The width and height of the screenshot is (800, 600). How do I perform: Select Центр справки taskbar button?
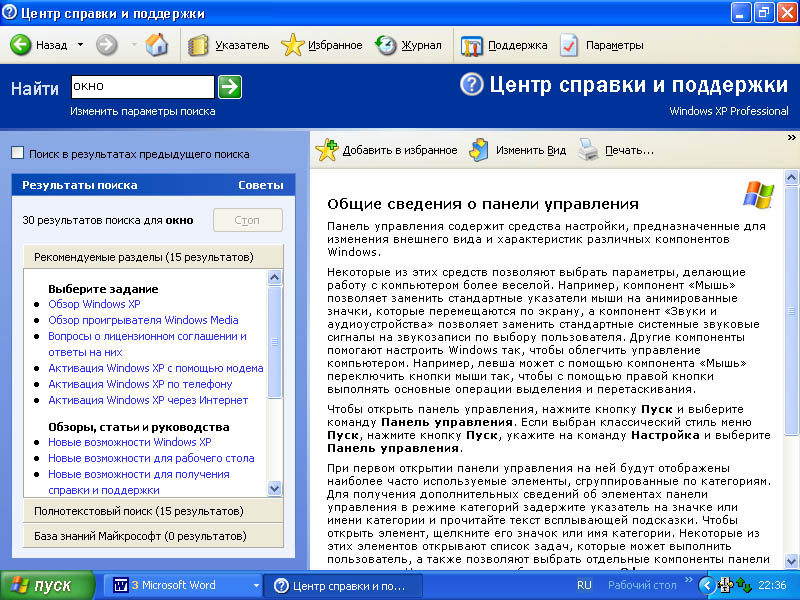point(343,586)
